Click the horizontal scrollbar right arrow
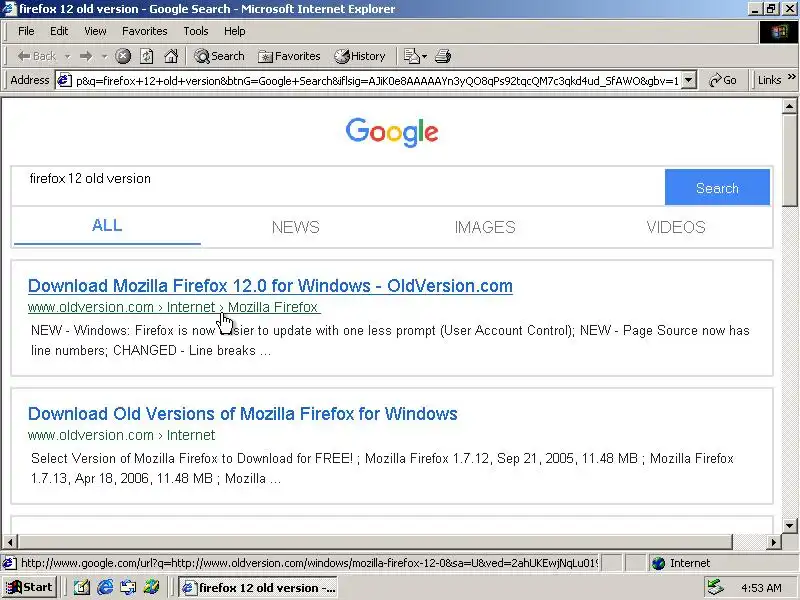Screen dimensions: 800x600 click(774, 542)
